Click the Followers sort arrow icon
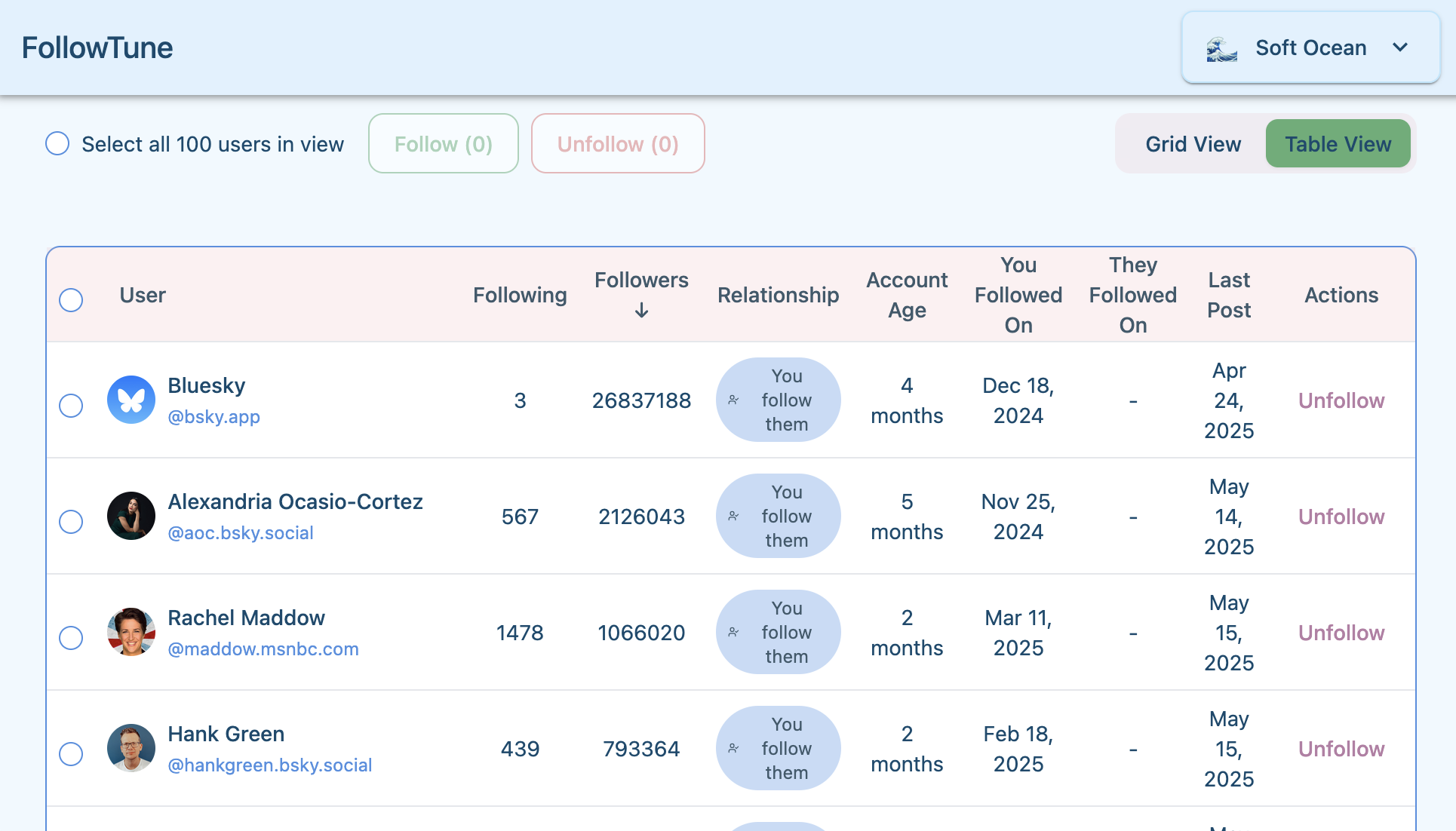Screen dimensions: 1456x831 click(x=641, y=310)
